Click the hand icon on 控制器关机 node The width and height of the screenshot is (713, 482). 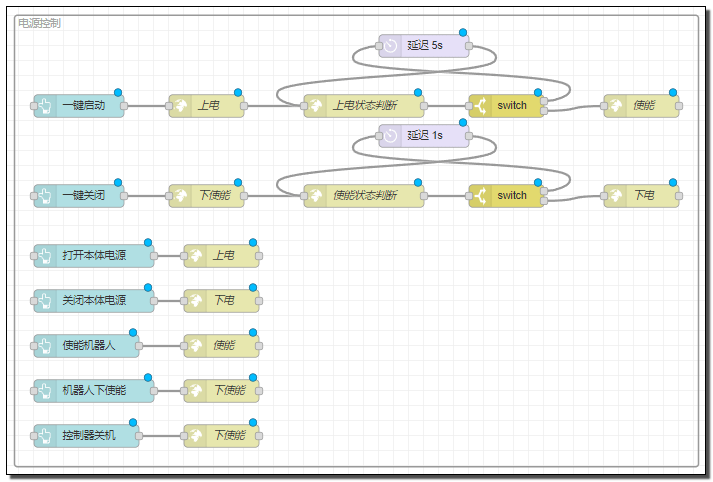pyautogui.click(x=45, y=436)
